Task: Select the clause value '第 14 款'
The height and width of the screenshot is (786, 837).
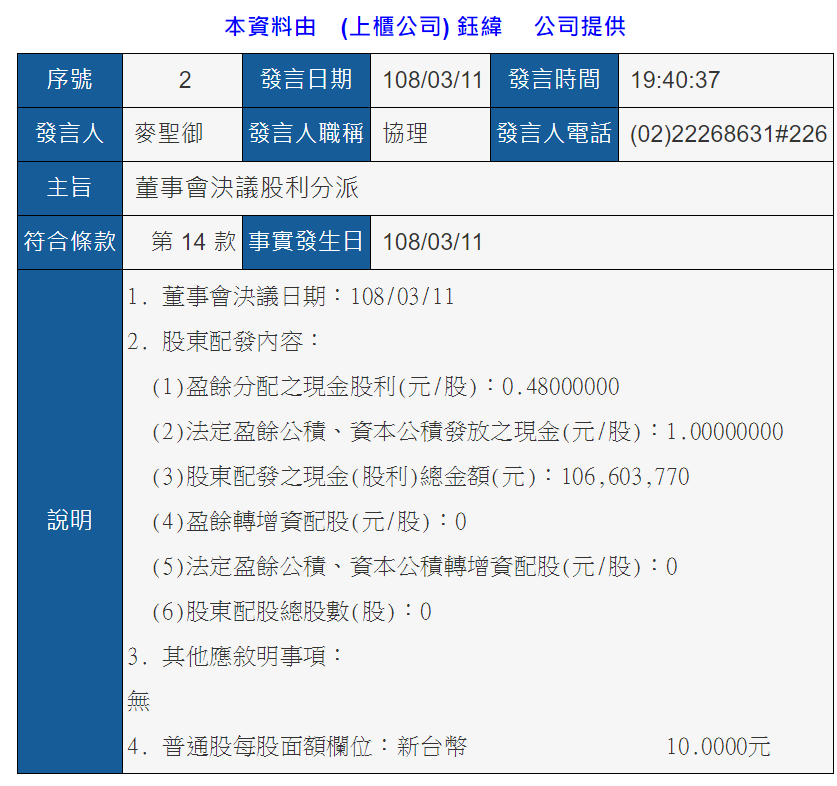Action: tap(193, 242)
